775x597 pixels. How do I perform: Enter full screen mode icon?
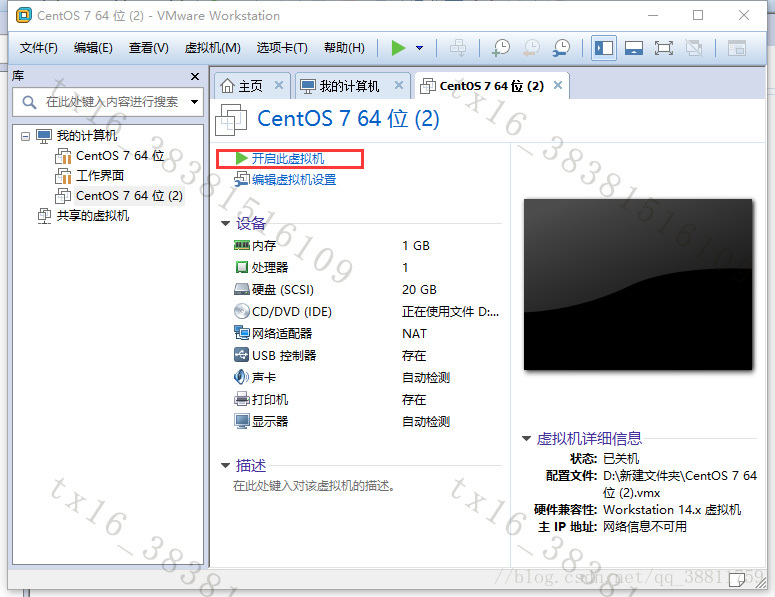[x=664, y=48]
